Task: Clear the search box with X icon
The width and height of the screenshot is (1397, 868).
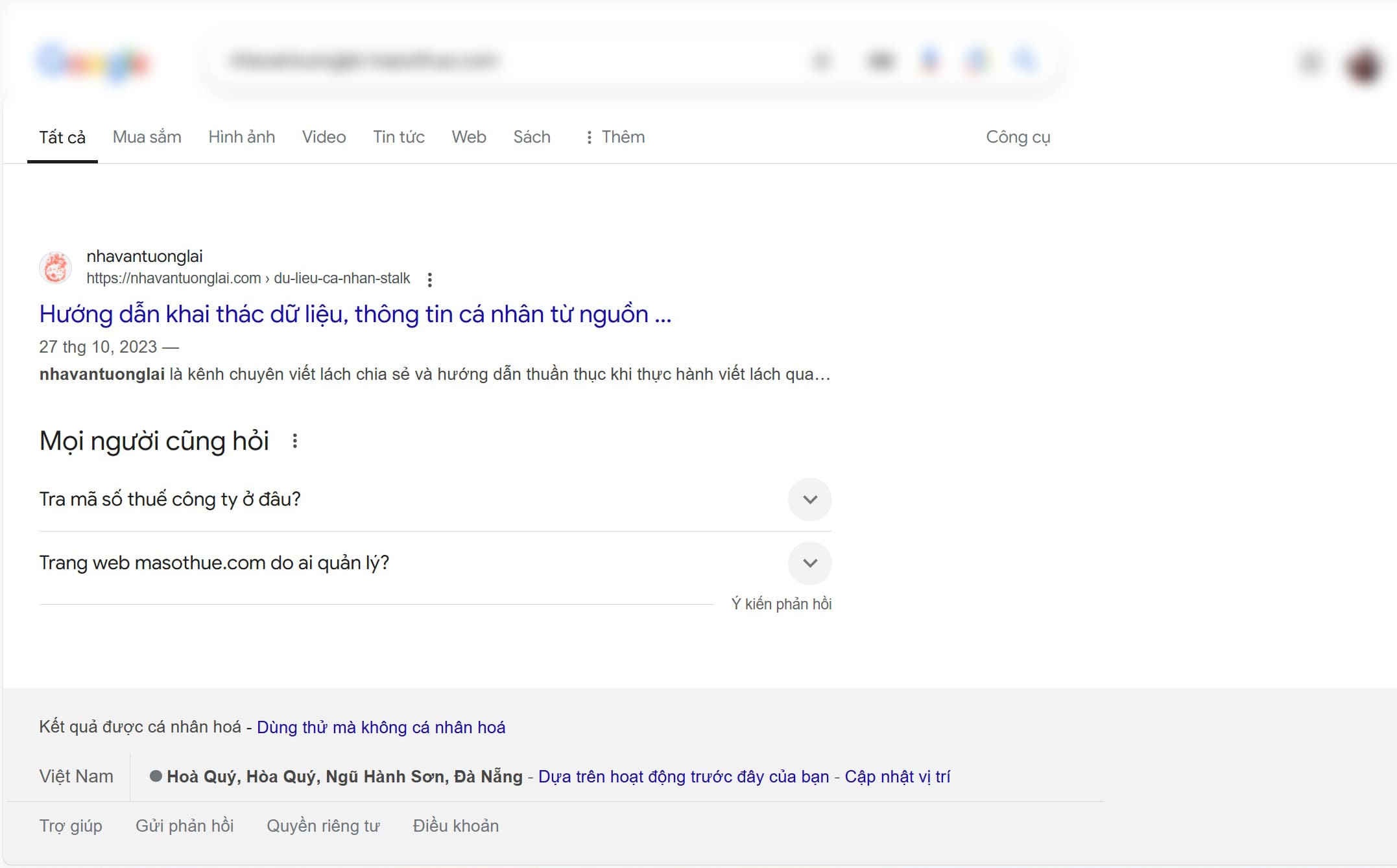Action: point(822,61)
